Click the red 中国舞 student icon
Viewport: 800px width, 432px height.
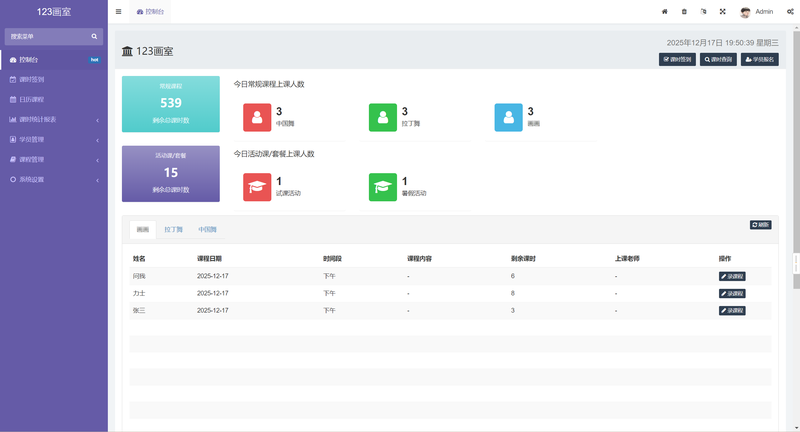pos(257,117)
